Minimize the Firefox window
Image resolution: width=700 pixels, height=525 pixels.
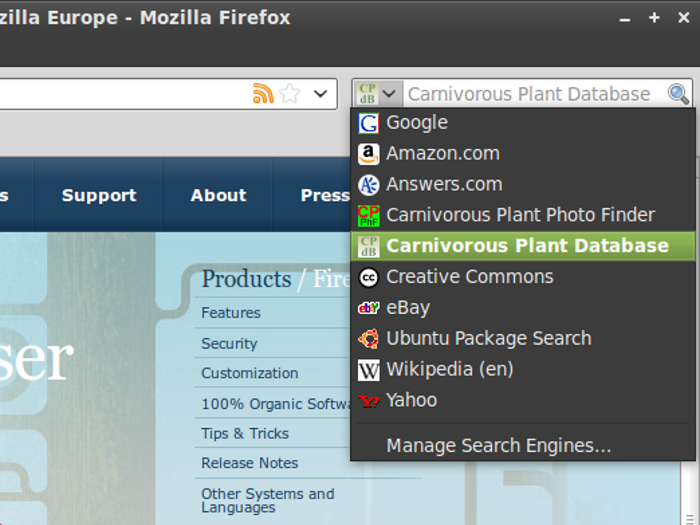coord(625,19)
